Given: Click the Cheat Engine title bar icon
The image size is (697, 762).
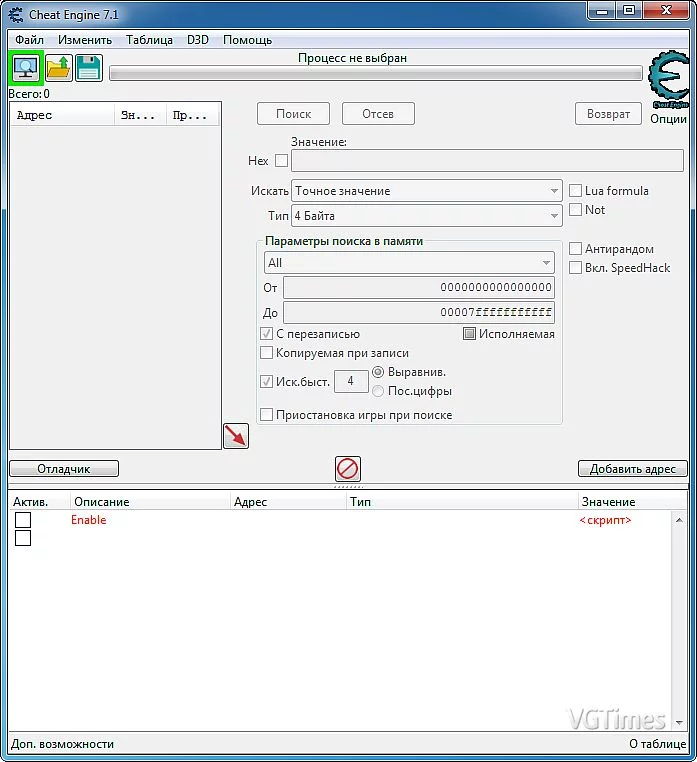Looking at the screenshot, I should click(16, 15).
